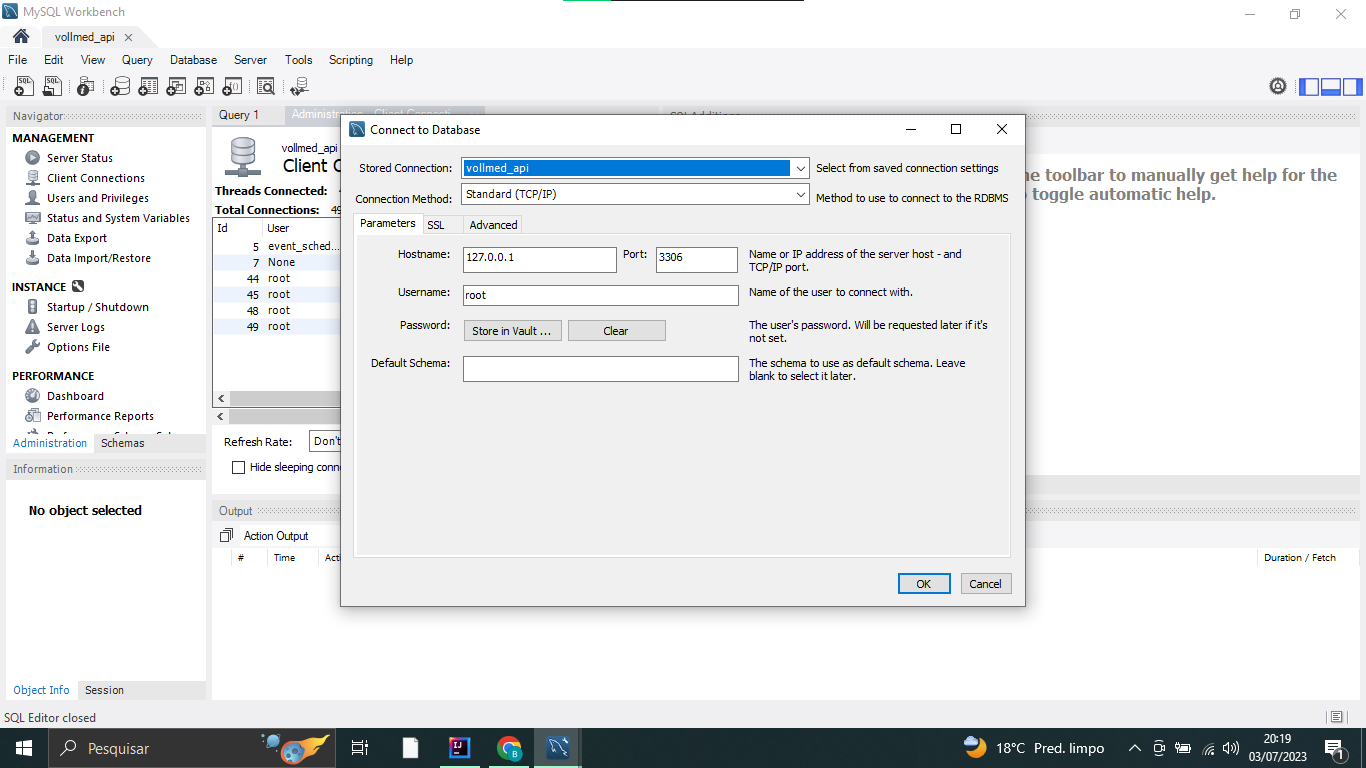Open the Scripting menu
This screenshot has width=1366, height=768.
[351, 60]
